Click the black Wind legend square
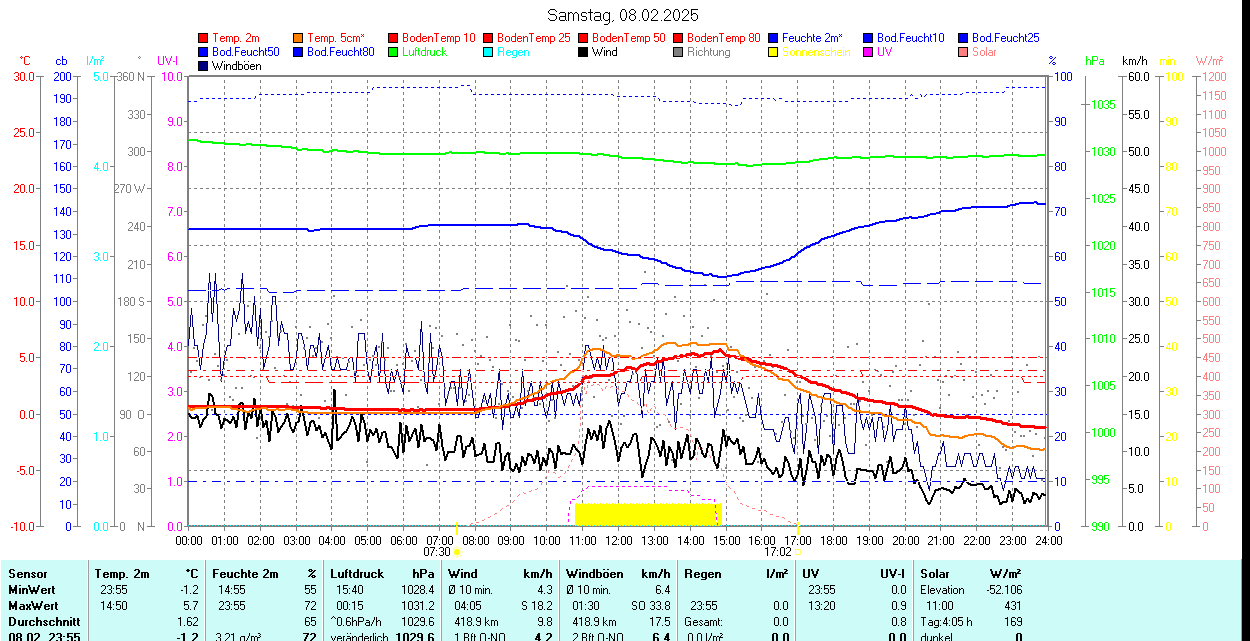This screenshot has width=1250, height=641. click(x=583, y=52)
